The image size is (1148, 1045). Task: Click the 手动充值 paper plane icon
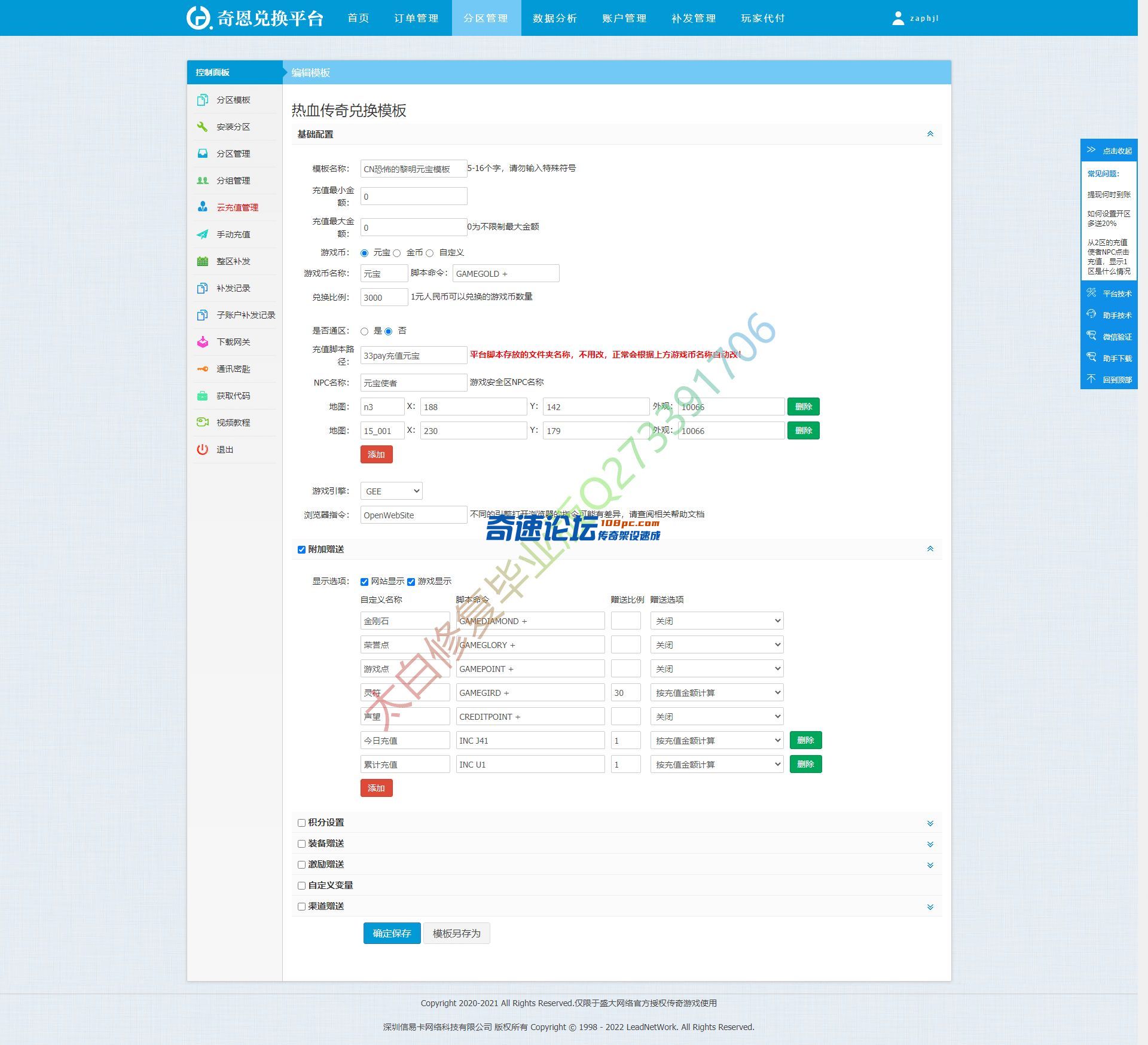point(203,234)
